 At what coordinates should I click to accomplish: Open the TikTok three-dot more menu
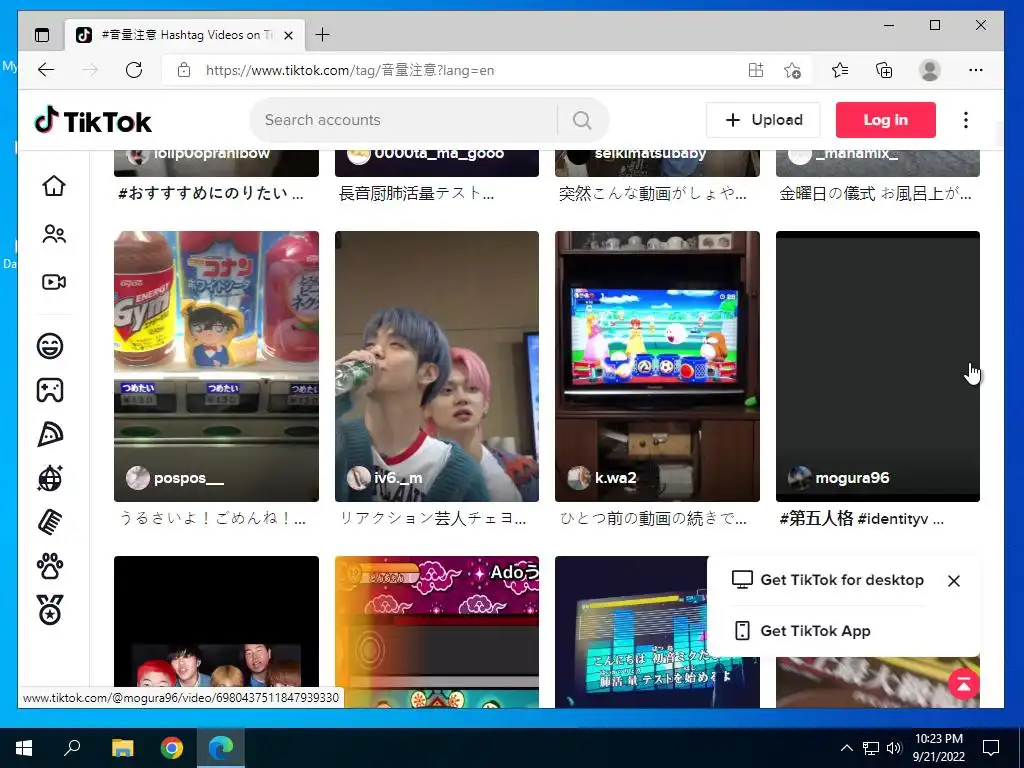click(x=965, y=120)
